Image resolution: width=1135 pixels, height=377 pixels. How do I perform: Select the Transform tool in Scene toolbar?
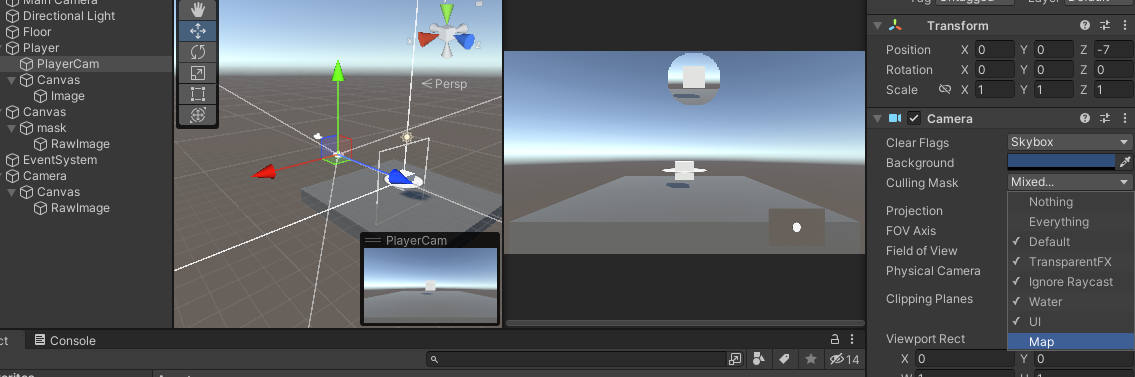point(198,114)
